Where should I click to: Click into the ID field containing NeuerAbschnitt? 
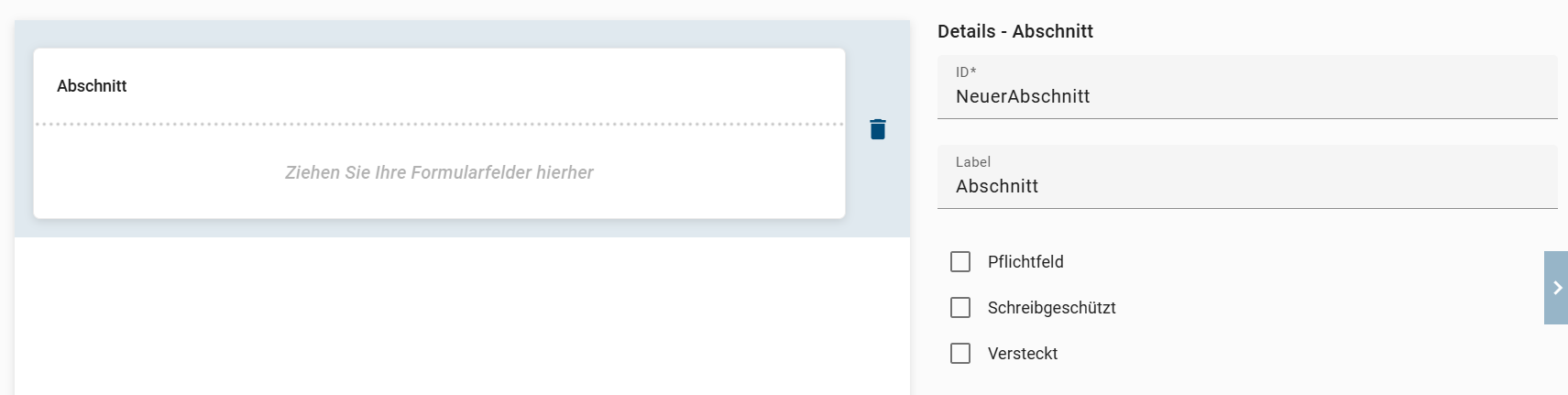[1246, 96]
